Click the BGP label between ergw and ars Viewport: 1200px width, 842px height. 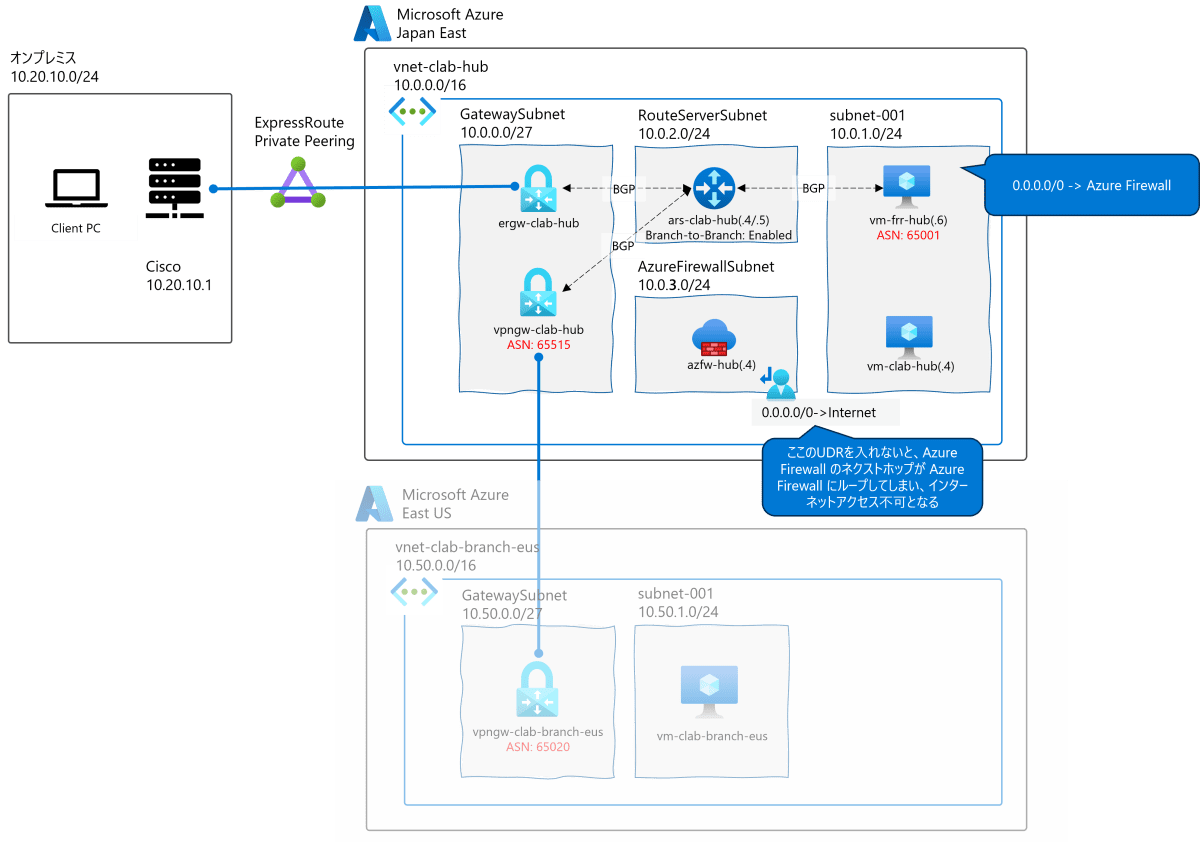click(622, 188)
